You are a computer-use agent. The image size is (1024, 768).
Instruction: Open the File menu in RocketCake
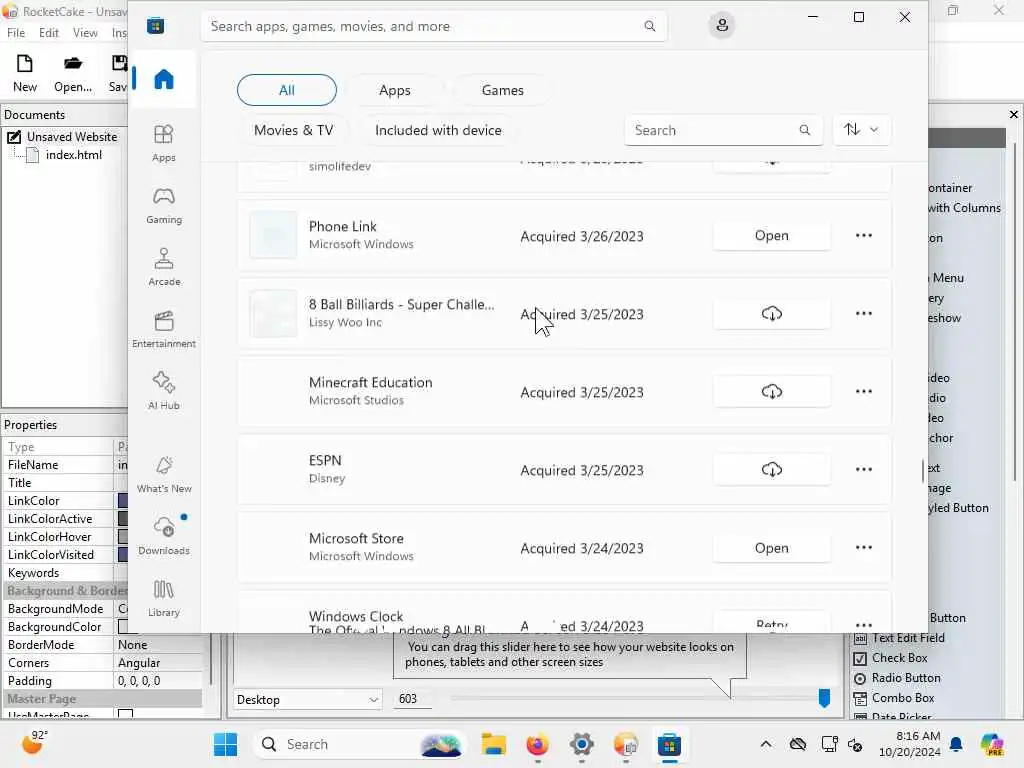pos(16,33)
